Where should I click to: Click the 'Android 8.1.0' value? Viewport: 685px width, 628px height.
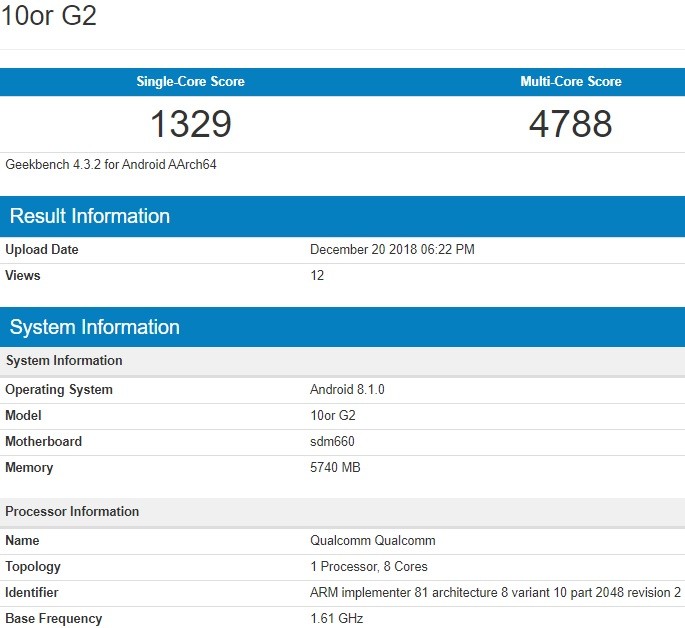347,390
